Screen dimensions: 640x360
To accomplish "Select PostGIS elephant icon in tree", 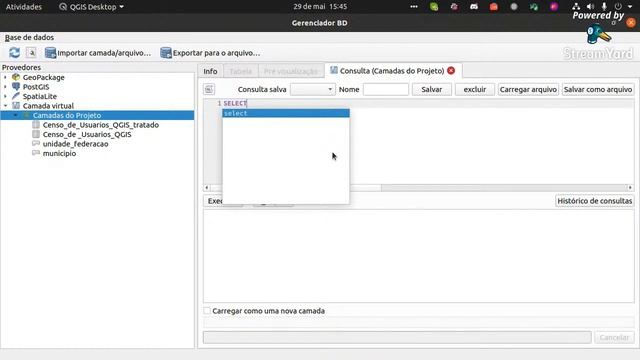I will coord(16,87).
